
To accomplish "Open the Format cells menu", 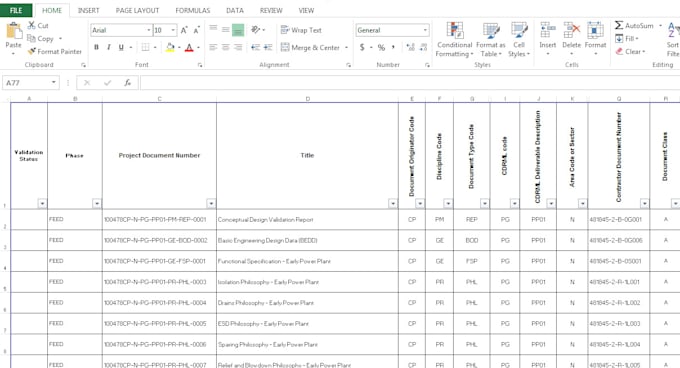I will click(595, 39).
